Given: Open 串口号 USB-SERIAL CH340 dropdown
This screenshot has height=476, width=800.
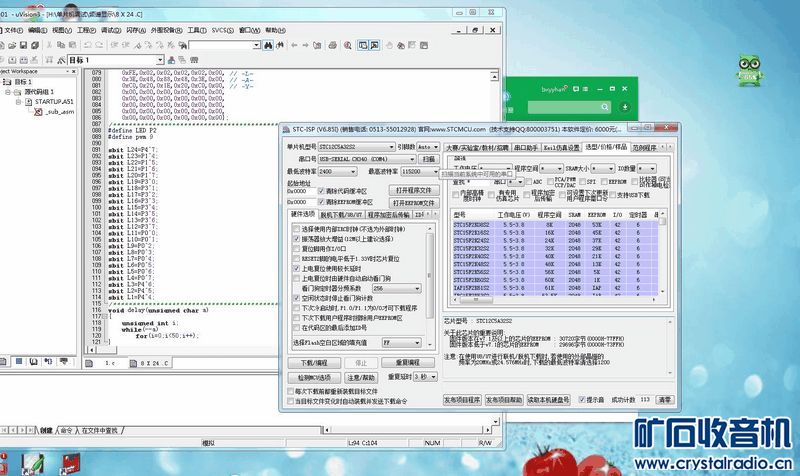Looking at the screenshot, I should tap(367, 159).
